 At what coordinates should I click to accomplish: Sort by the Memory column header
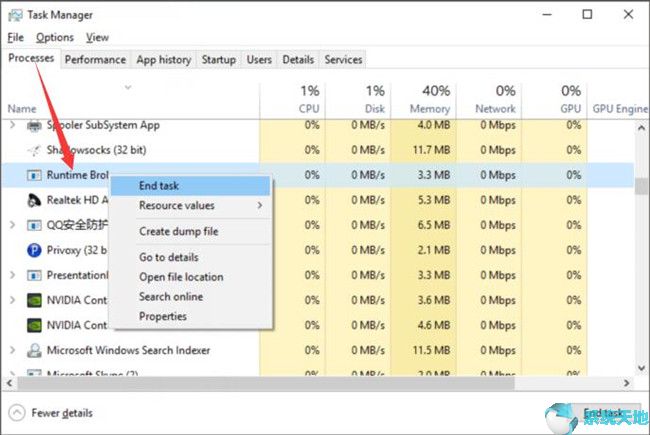coord(430,109)
